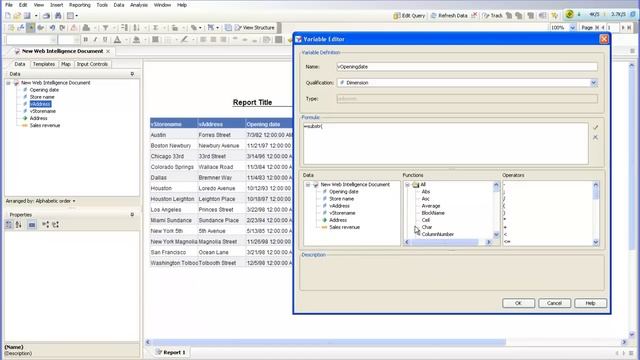The image size is (640, 360).
Task: Select the Report 1 tab
Action: (171, 352)
